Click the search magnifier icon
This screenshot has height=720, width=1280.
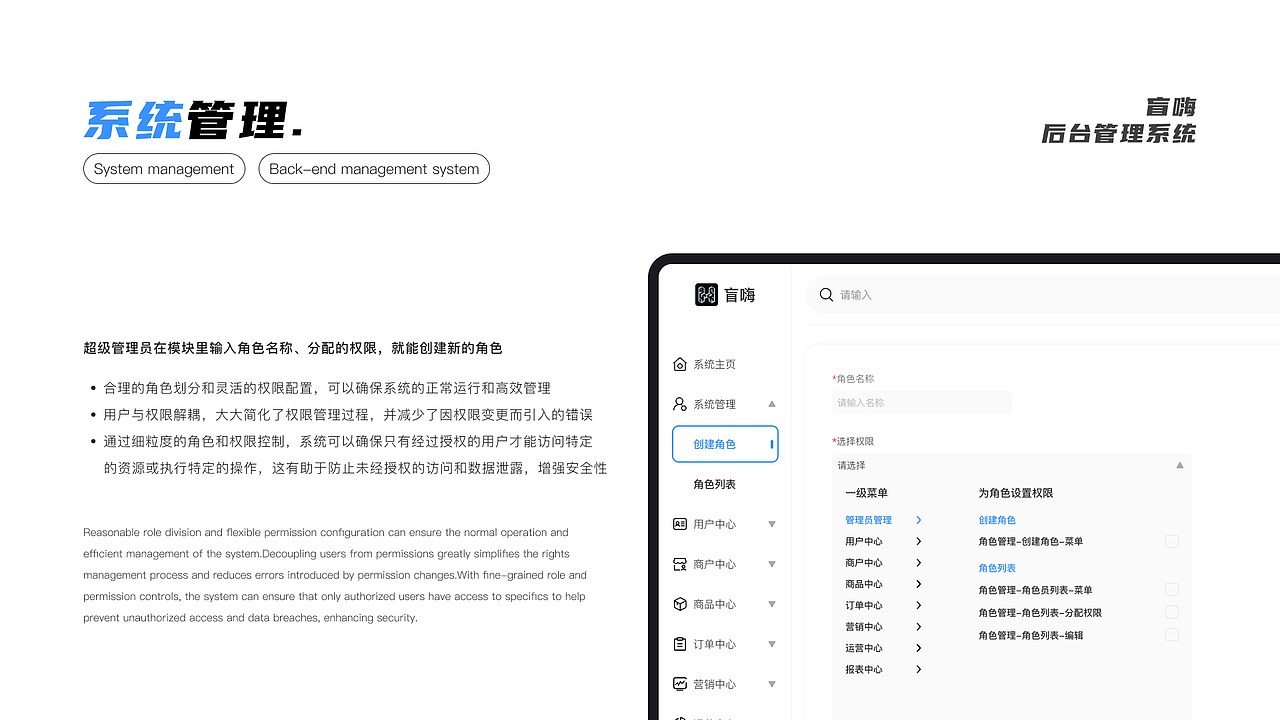(x=826, y=294)
